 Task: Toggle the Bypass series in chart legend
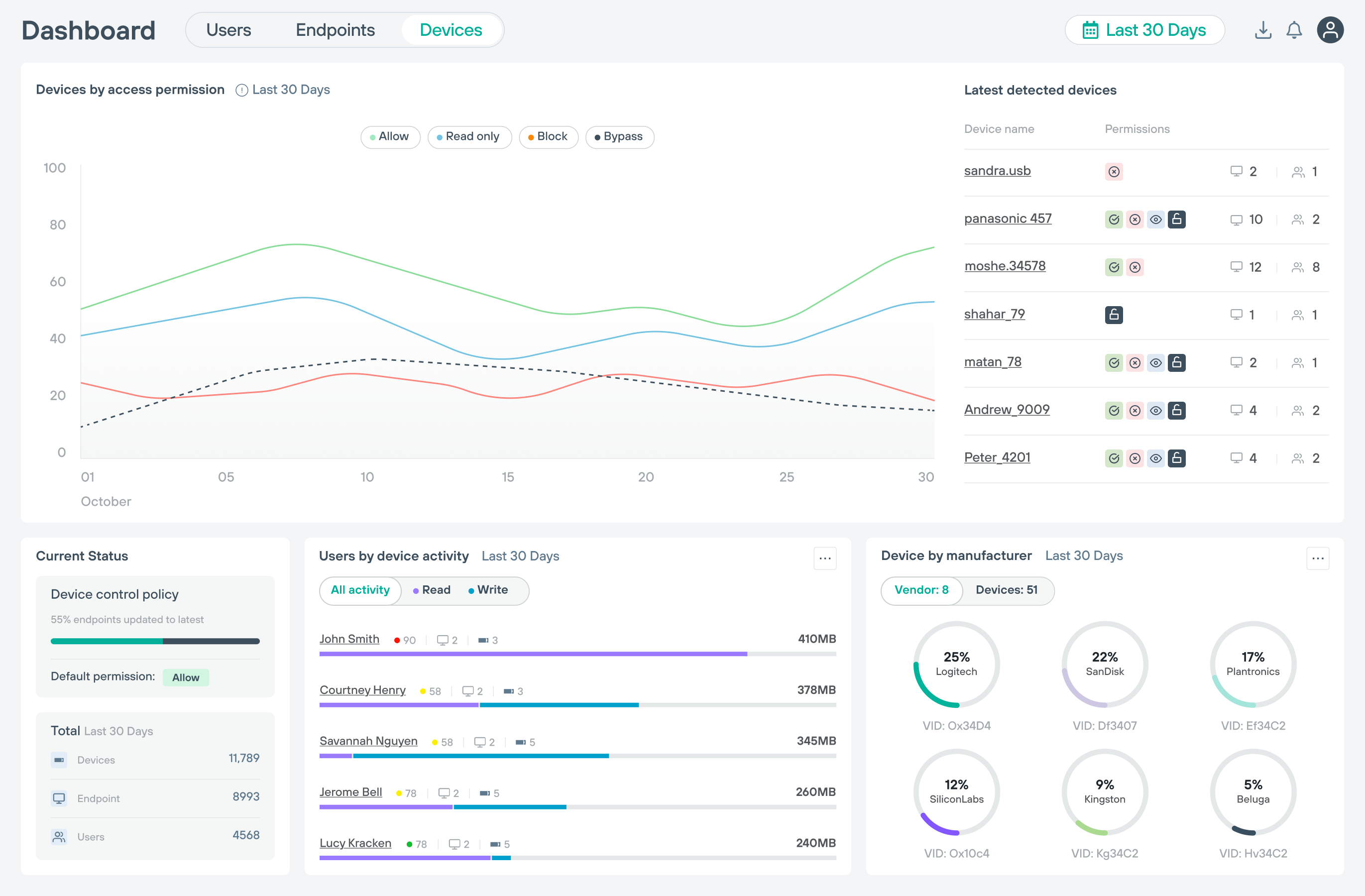coord(619,137)
